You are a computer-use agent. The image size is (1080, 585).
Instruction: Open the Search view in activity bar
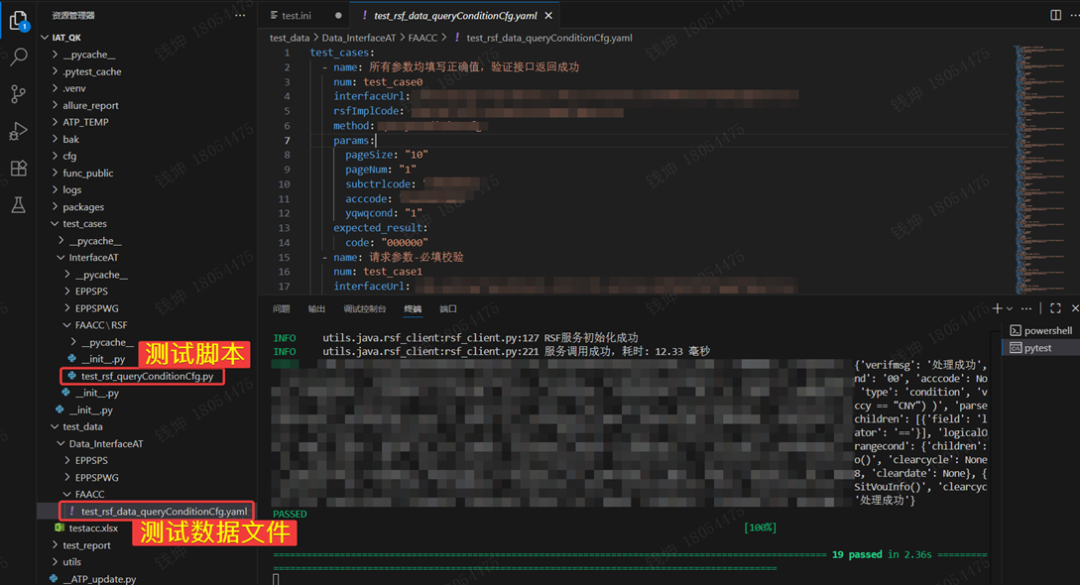pos(19,57)
